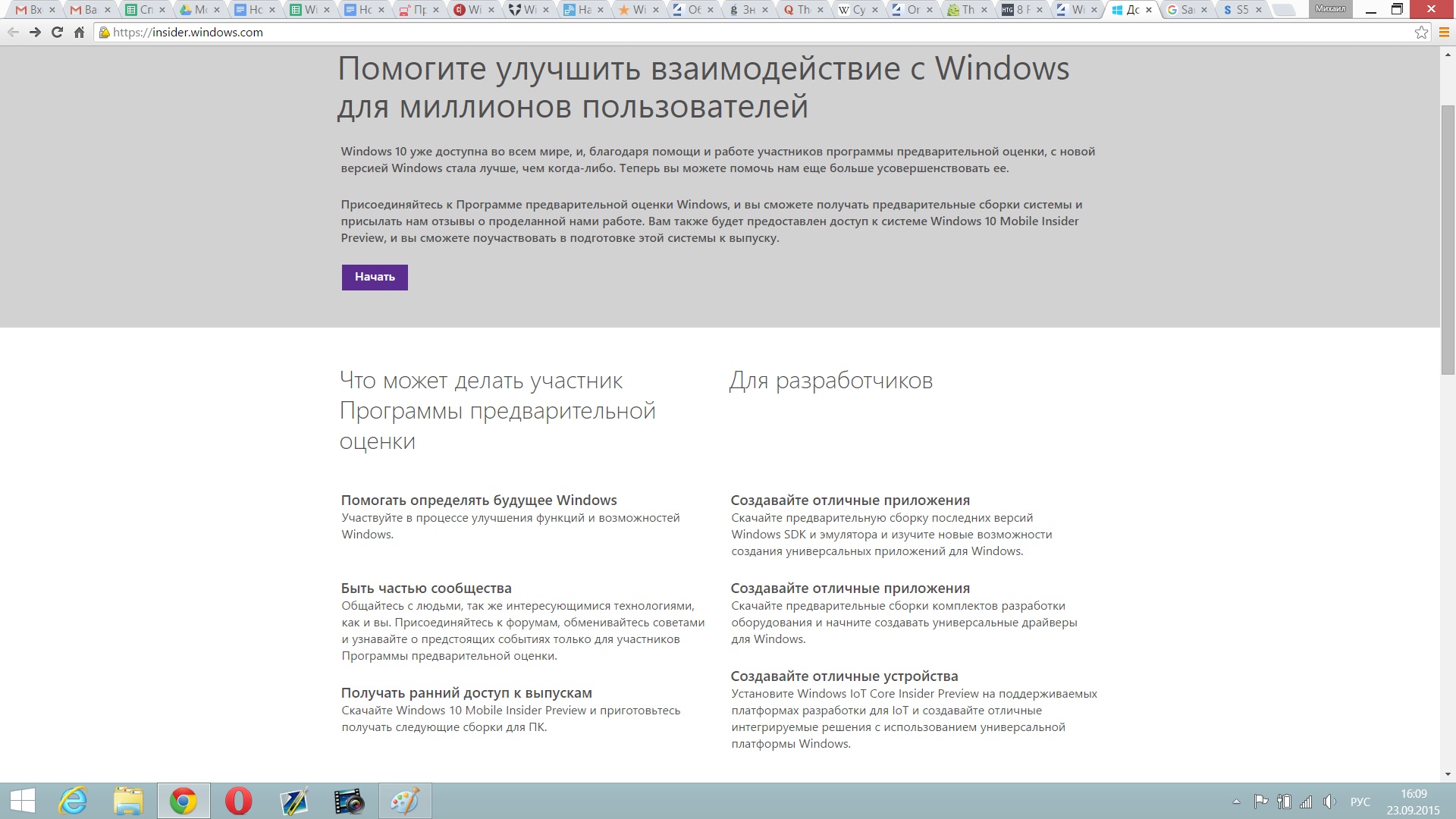Click 'Помогать определять будущее Windows'

coord(479,500)
